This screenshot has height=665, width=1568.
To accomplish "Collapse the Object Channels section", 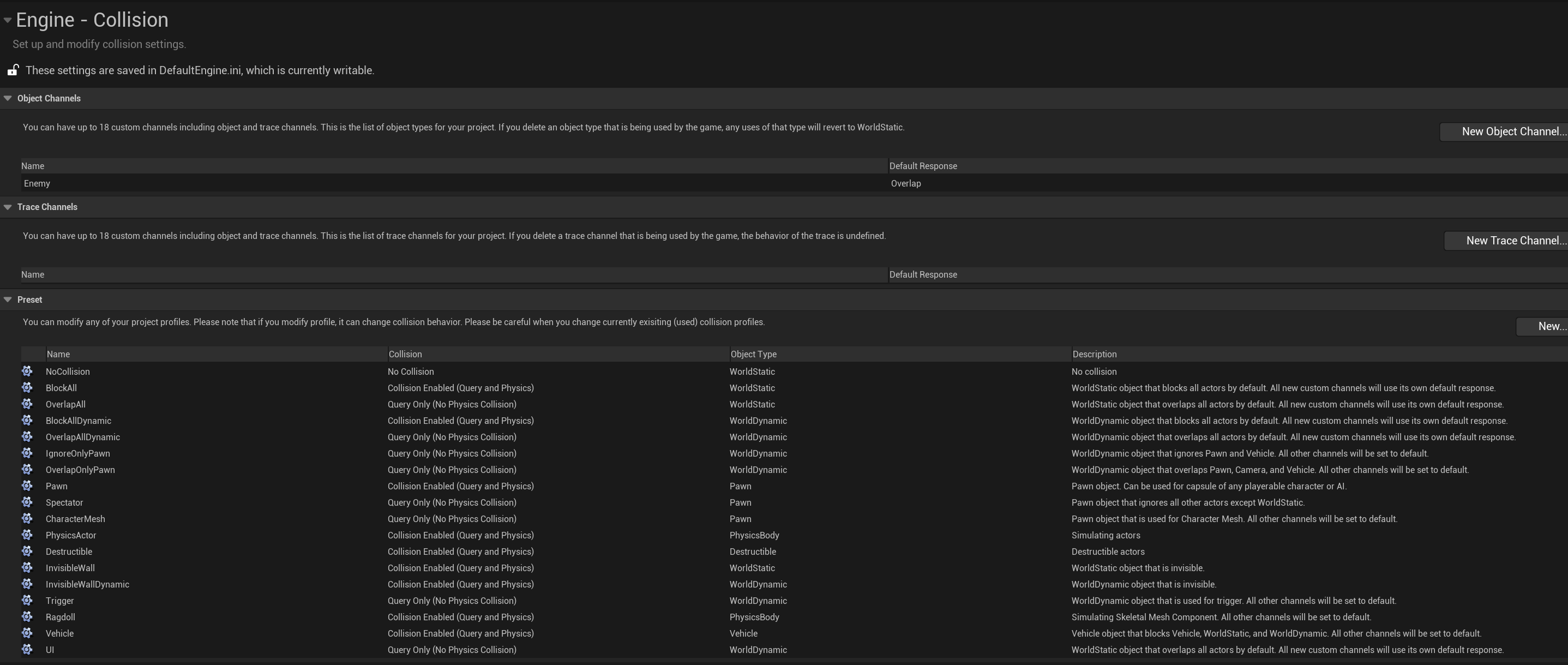I will tap(8, 98).
